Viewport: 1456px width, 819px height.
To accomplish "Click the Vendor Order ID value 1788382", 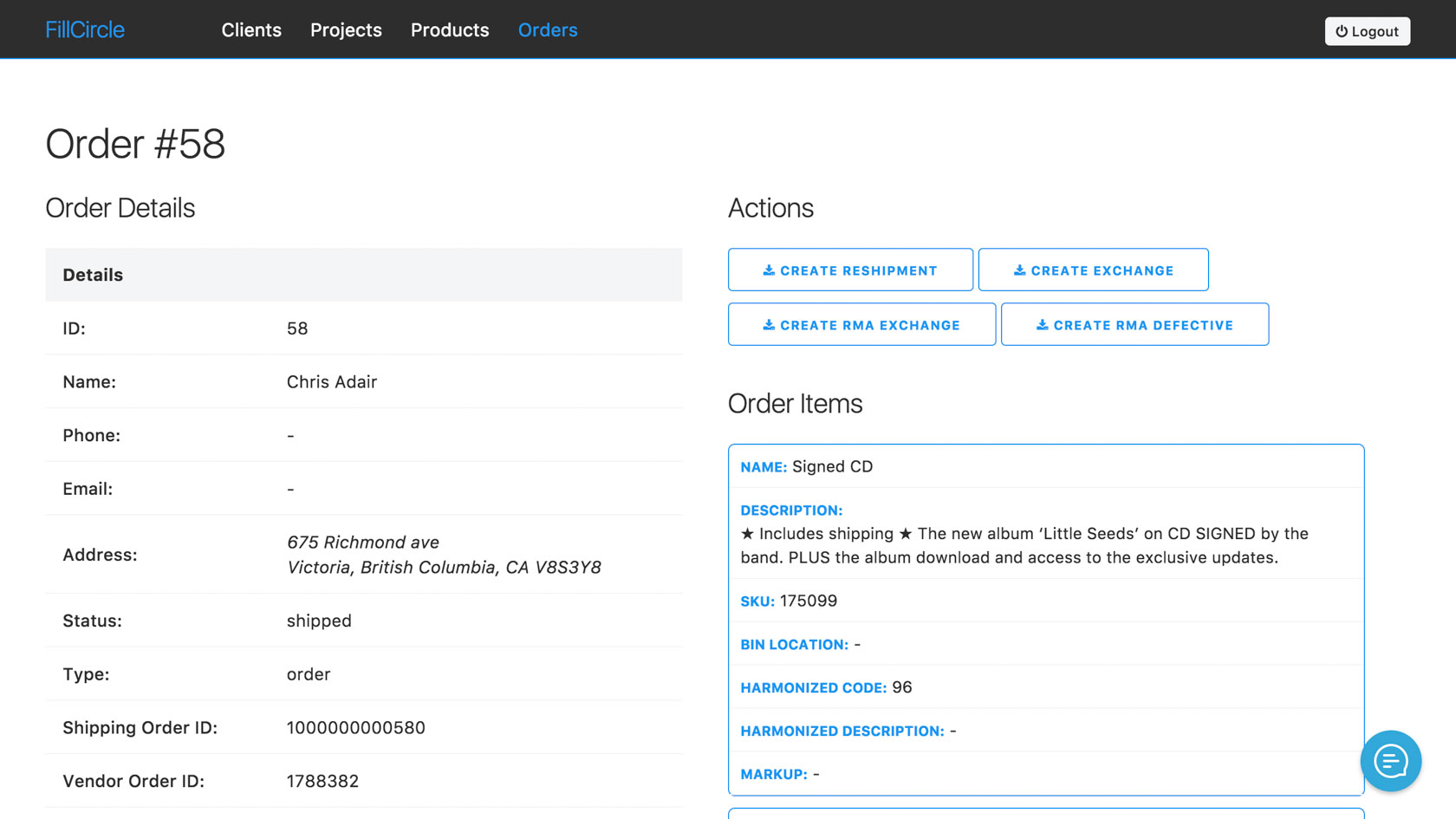I will [322, 781].
